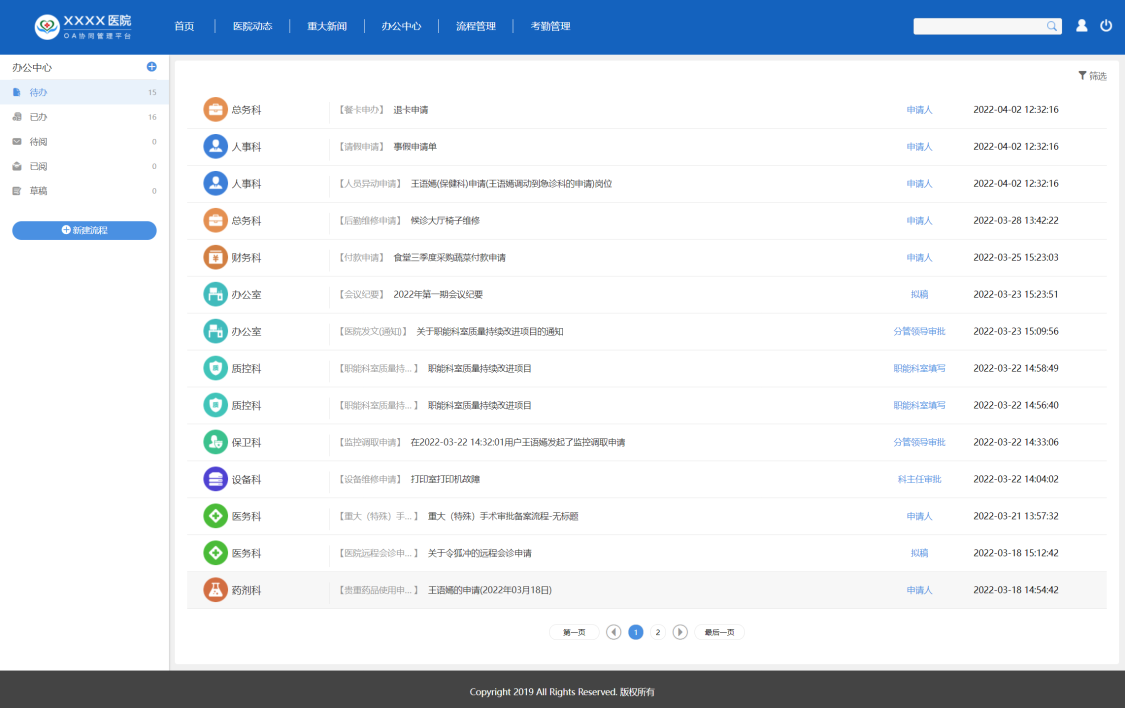Click the 新建流程 button
Screen dimensions: 1125x708
(x=84, y=230)
